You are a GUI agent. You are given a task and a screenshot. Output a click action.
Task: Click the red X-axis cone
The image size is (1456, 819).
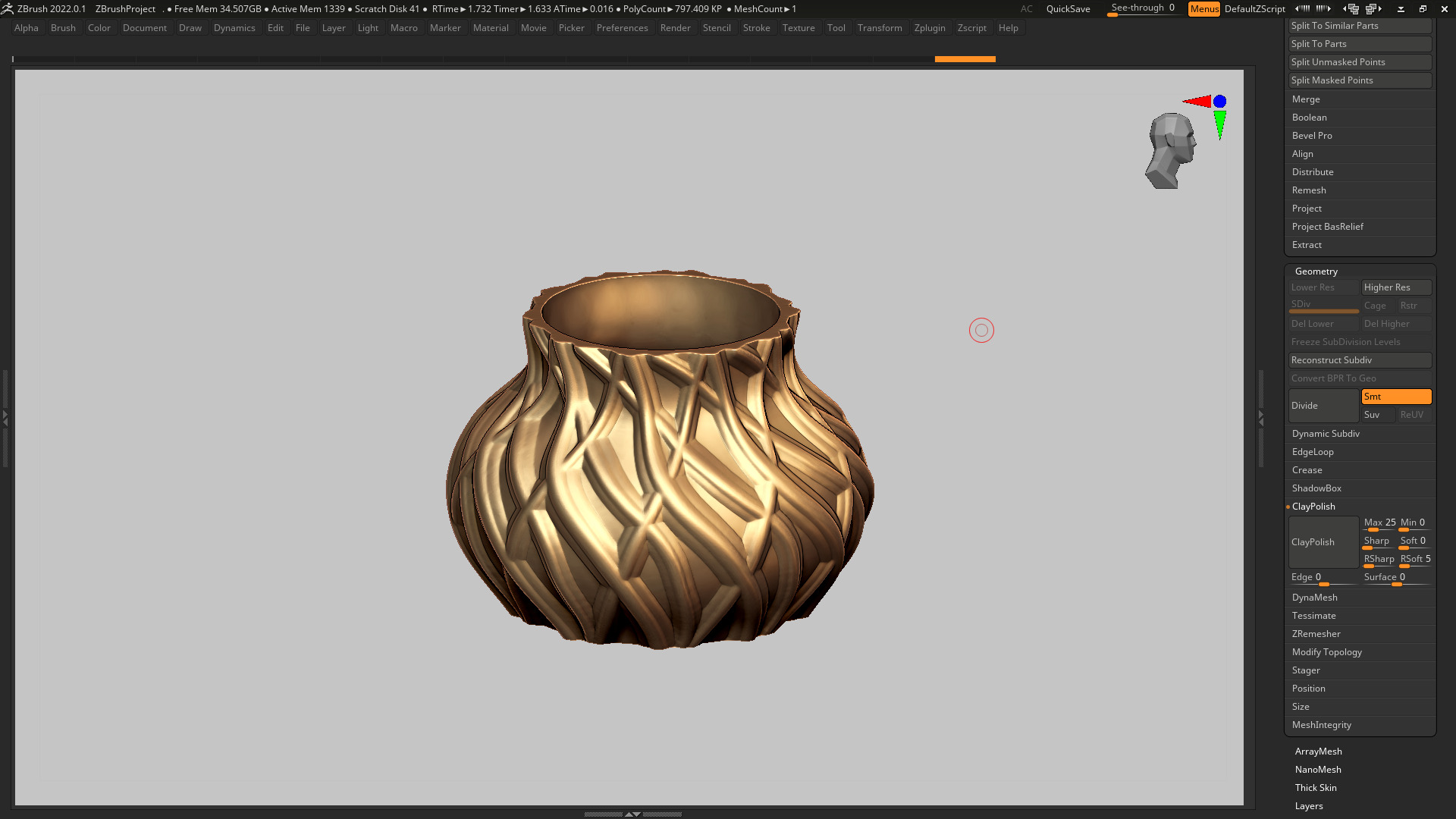pos(1197,101)
